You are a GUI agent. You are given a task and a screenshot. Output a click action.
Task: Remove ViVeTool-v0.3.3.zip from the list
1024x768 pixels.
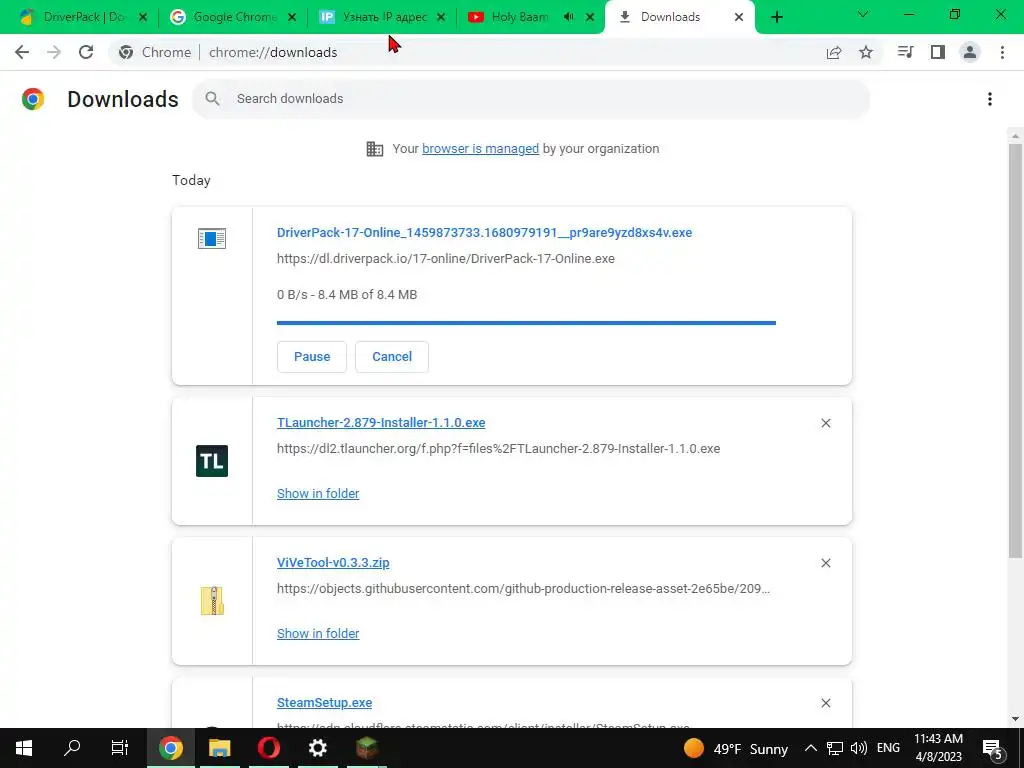point(825,563)
